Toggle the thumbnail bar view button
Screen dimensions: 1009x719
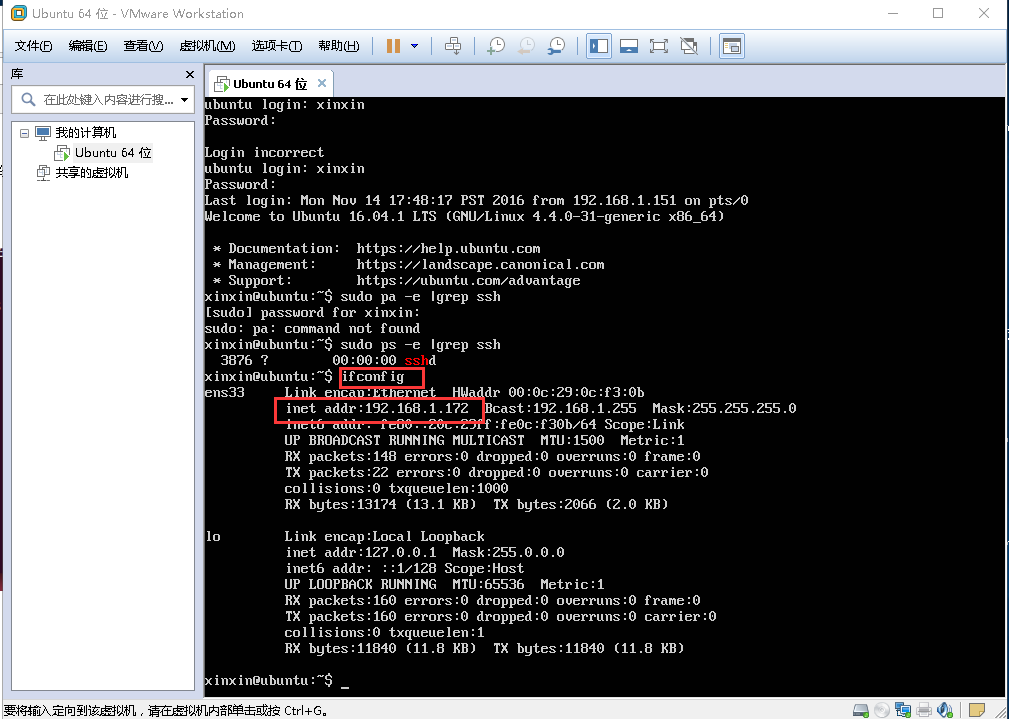tap(629, 46)
